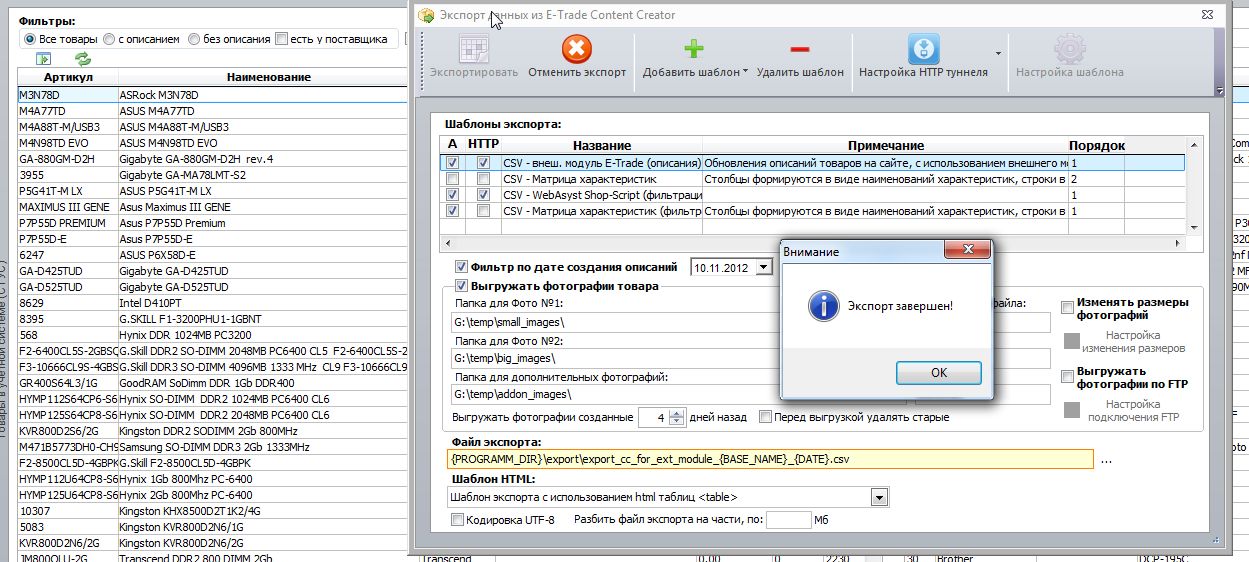This screenshot has width=1249, height=562.
Task: Click OK in the Внимание dialog
Action: (938, 372)
